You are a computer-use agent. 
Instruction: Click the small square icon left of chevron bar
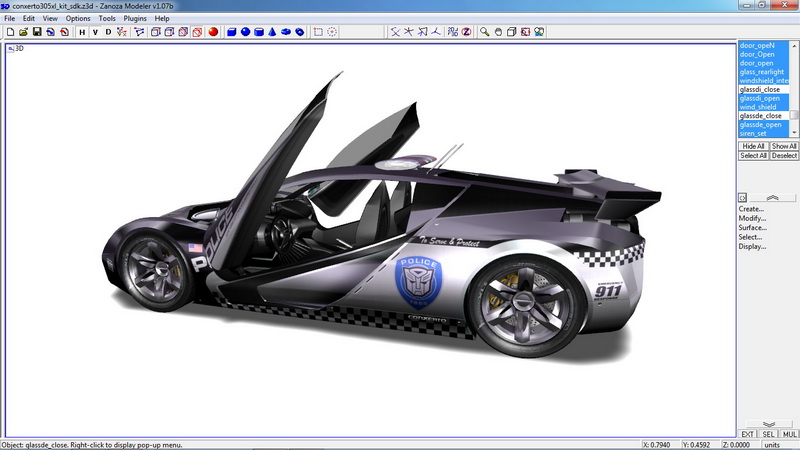pyautogui.click(x=742, y=197)
